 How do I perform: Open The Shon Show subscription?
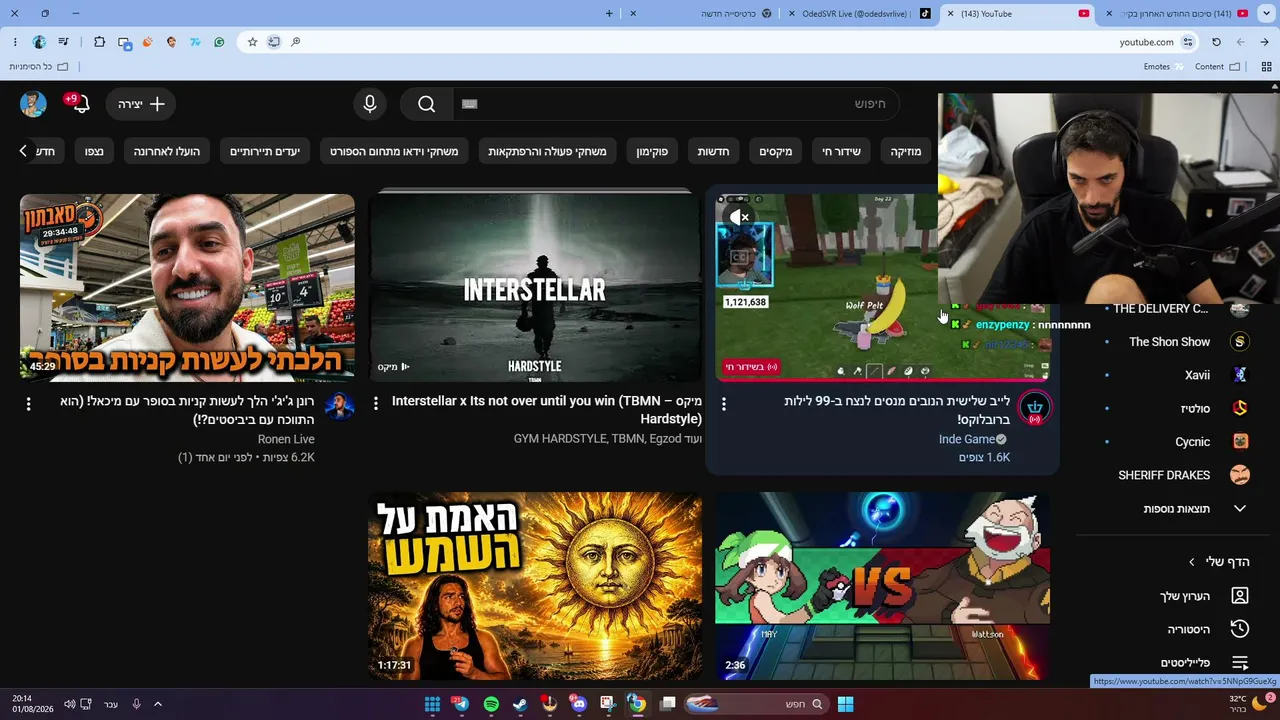click(x=1170, y=342)
